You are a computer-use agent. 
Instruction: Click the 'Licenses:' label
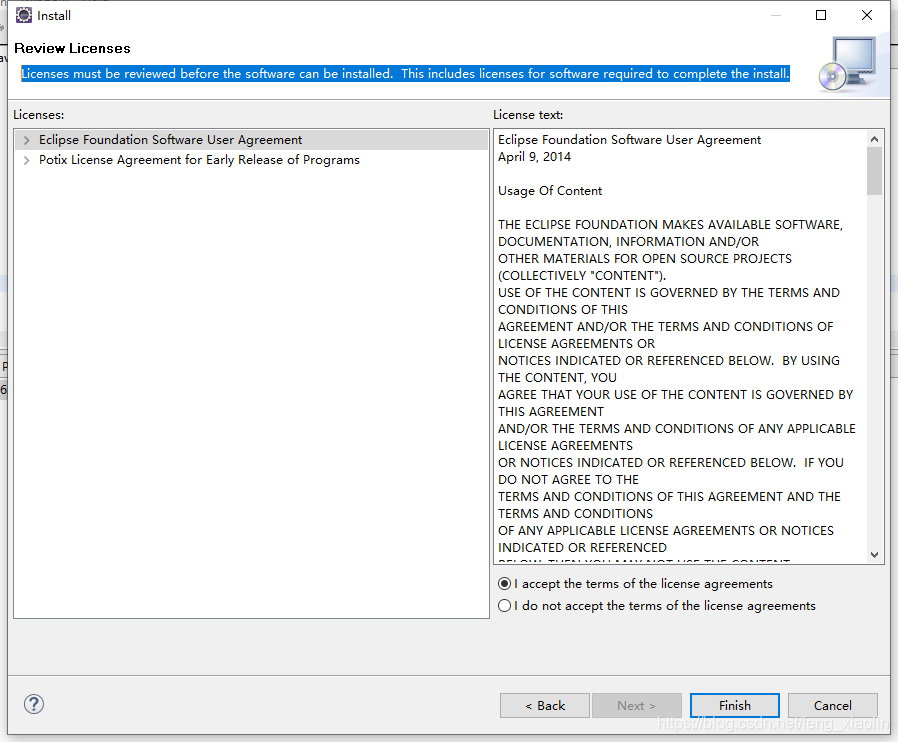pos(39,115)
